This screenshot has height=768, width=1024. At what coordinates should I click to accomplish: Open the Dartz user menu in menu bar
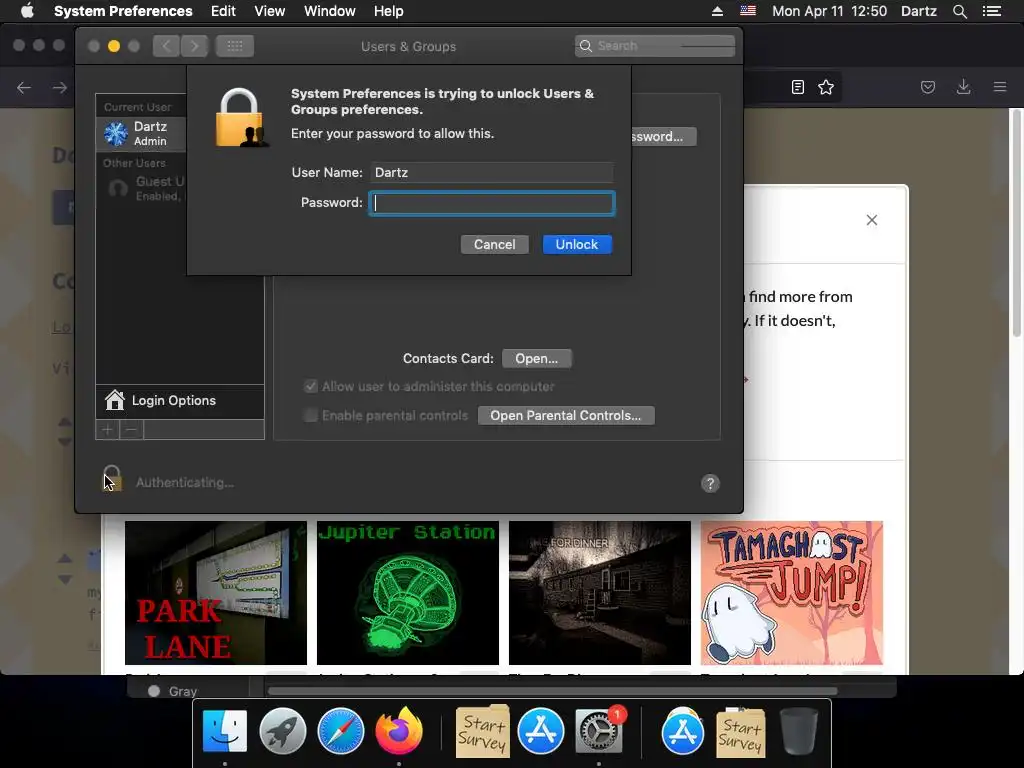[x=919, y=11]
